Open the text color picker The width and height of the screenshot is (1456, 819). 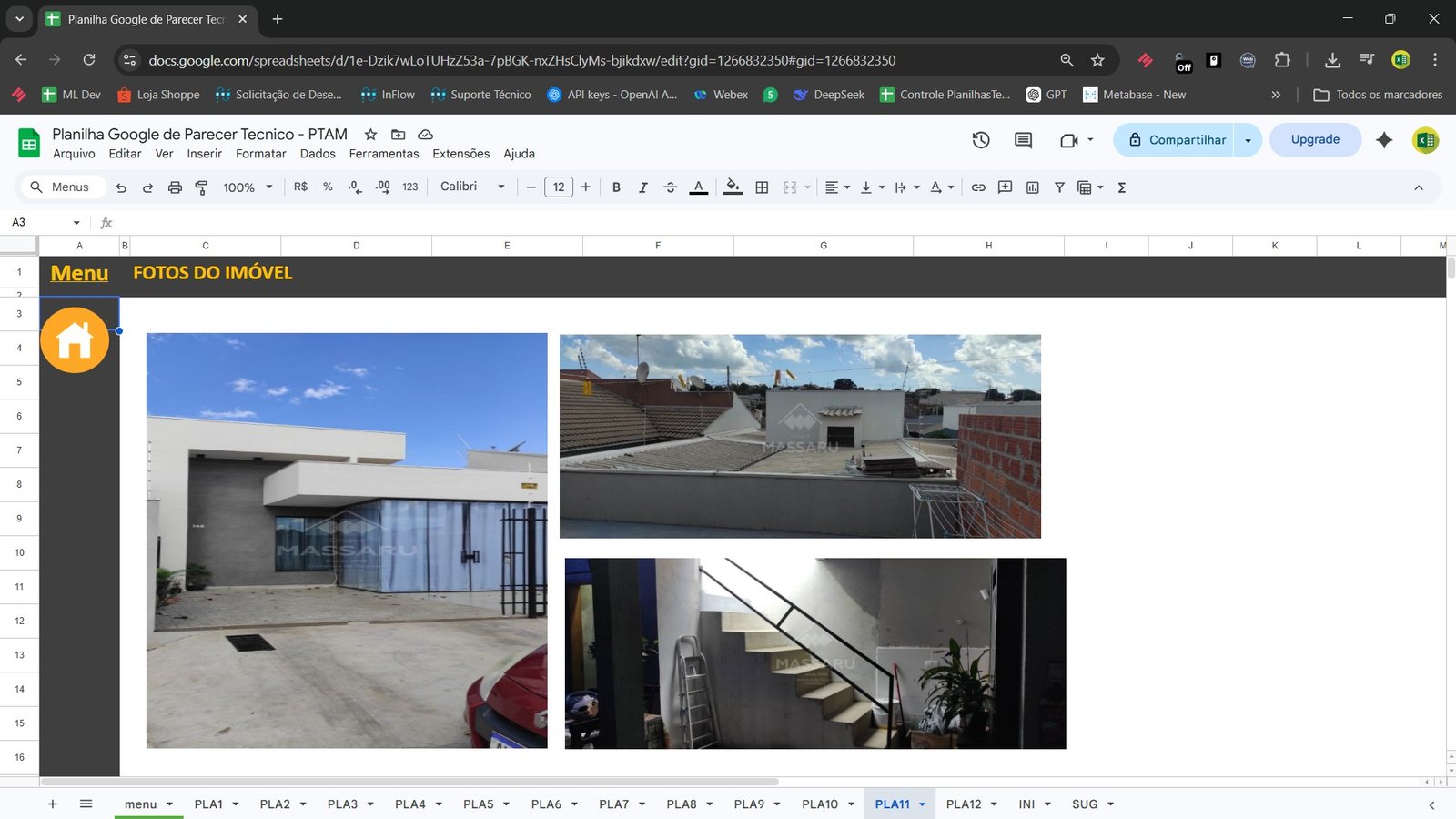(698, 187)
